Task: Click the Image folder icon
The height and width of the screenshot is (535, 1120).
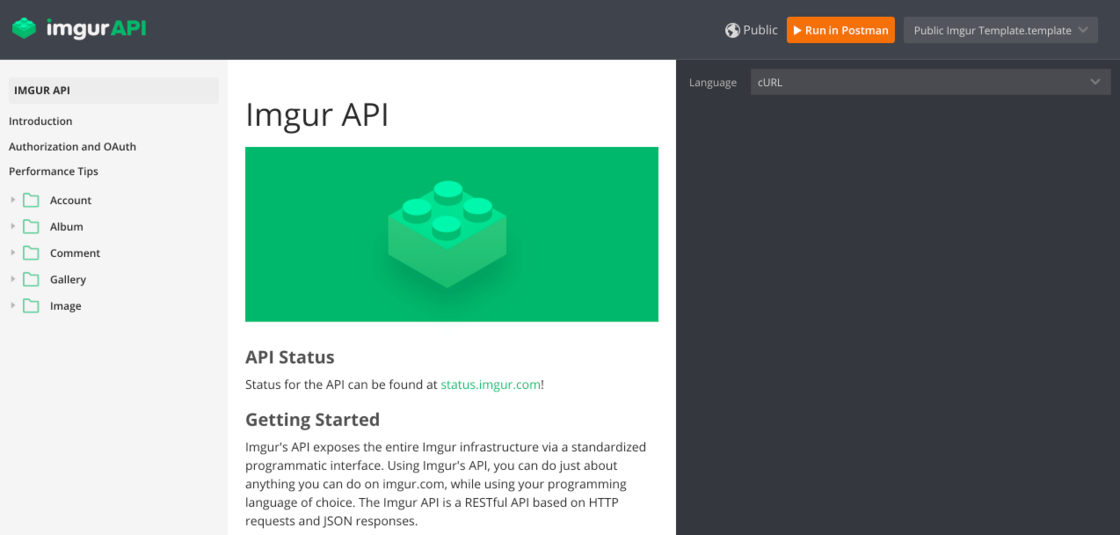Action: click(x=31, y=306)
